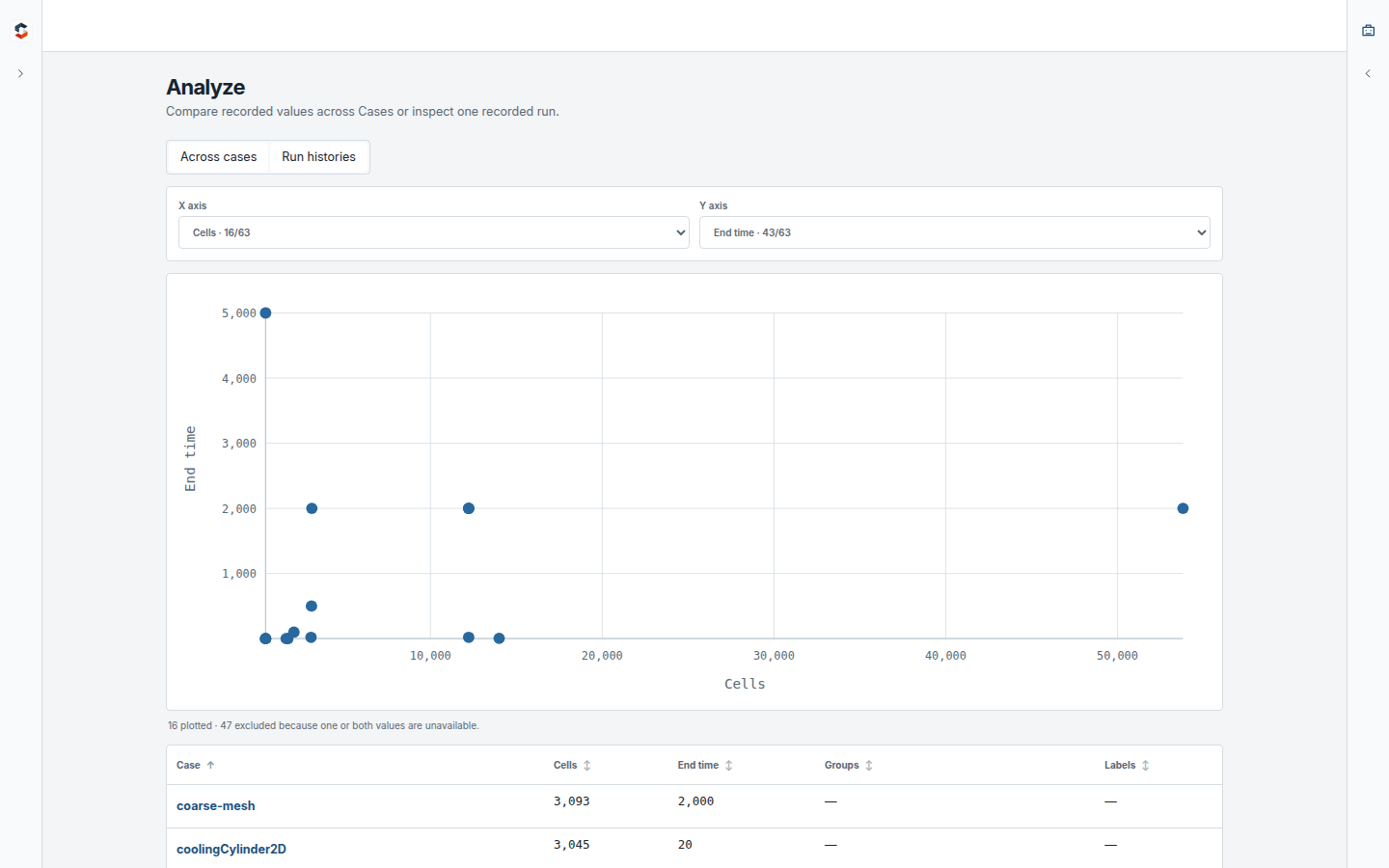
Task: Switch to Run histories tab
Action: pos(318,157)
